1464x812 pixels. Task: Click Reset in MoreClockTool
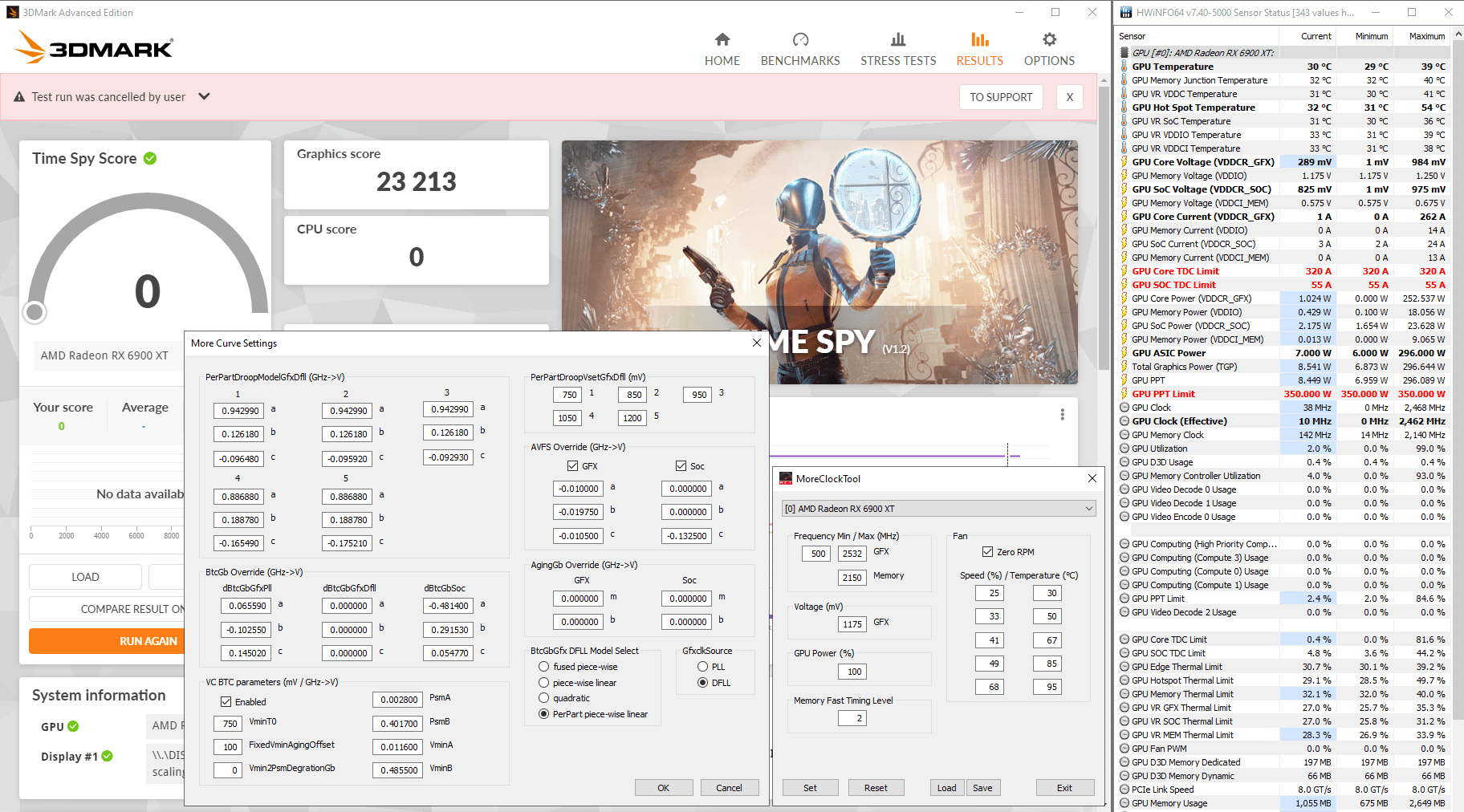876,788
